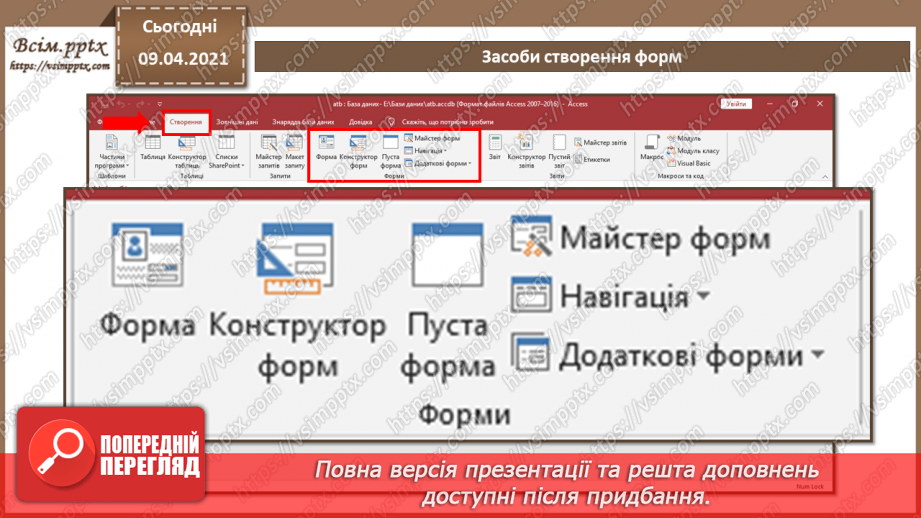Open Конструктор таблиць in the ribbon
Image resolution: width=921 pixels, height=518 pixels.
click(187, 149)
